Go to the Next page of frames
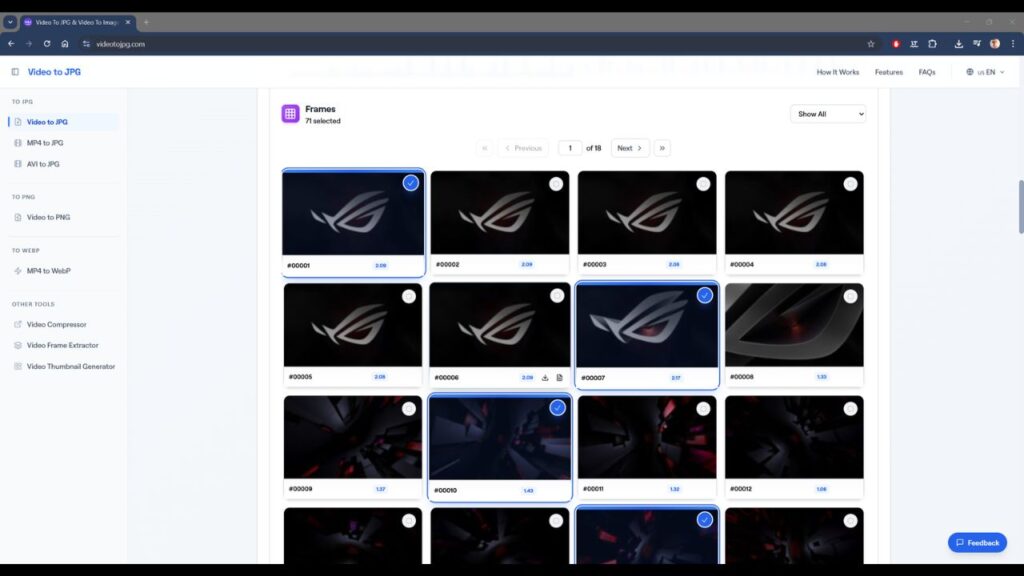Viewport: 1024px width, 576px height. coord(629,148)
